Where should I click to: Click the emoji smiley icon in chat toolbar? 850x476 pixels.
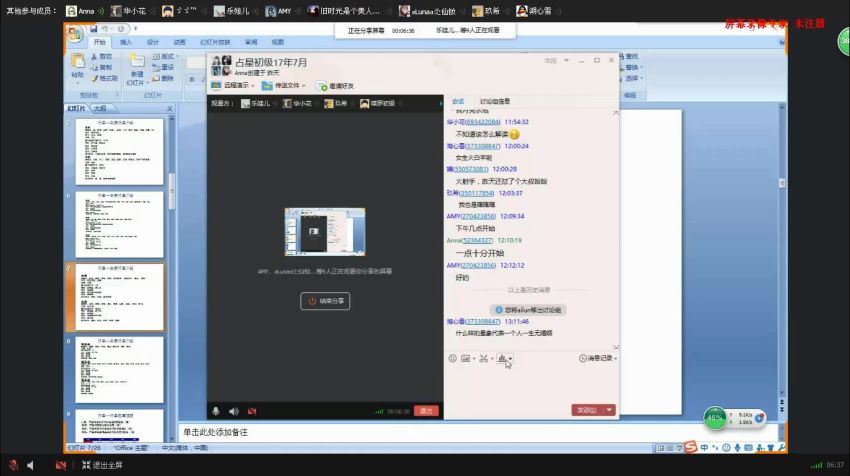point(452,358)
